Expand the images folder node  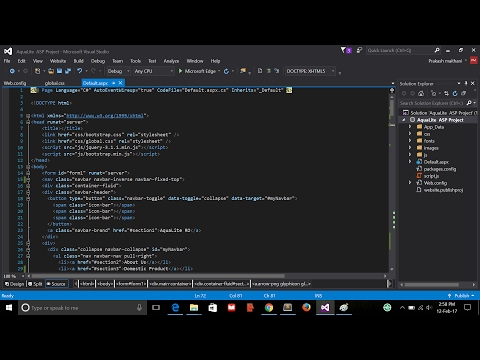(410, 148)
